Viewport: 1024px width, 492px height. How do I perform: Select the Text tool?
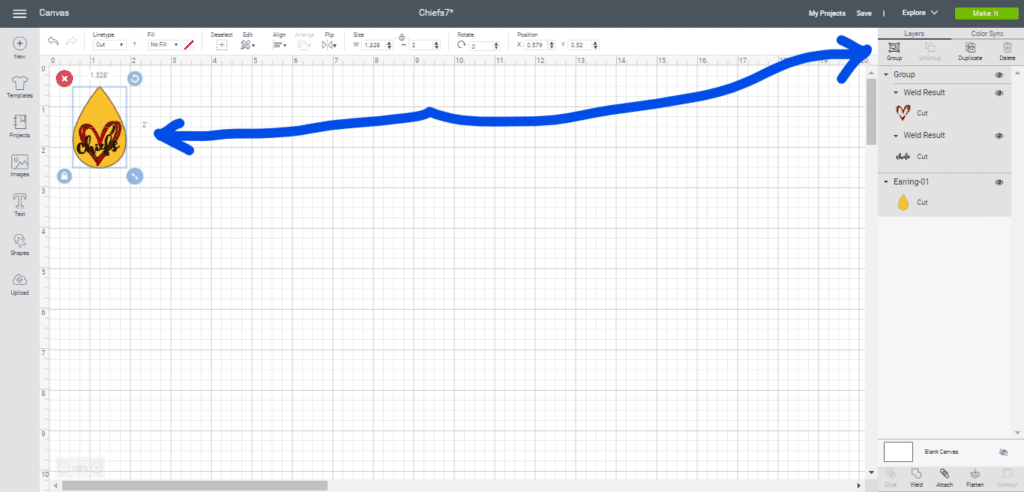point(19,205)
